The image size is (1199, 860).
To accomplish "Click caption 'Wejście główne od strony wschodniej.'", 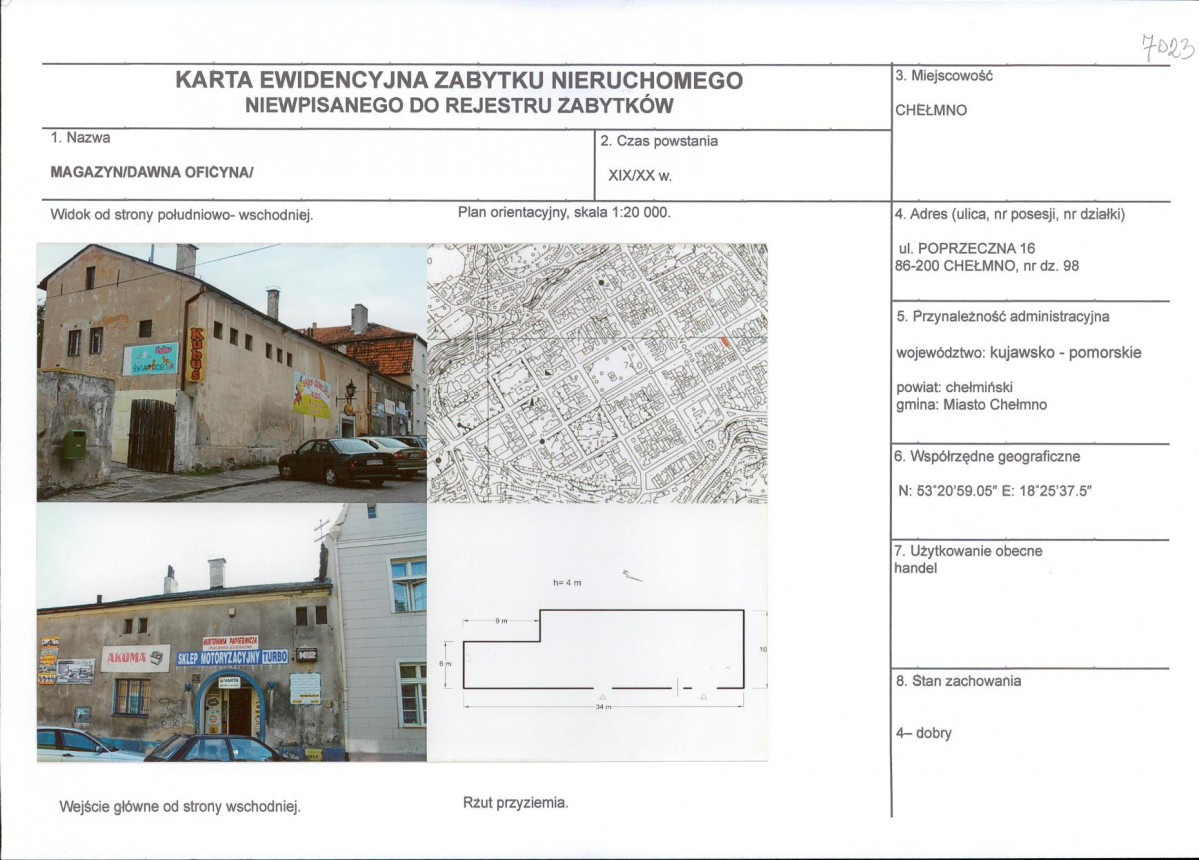I will coord(180,806).
